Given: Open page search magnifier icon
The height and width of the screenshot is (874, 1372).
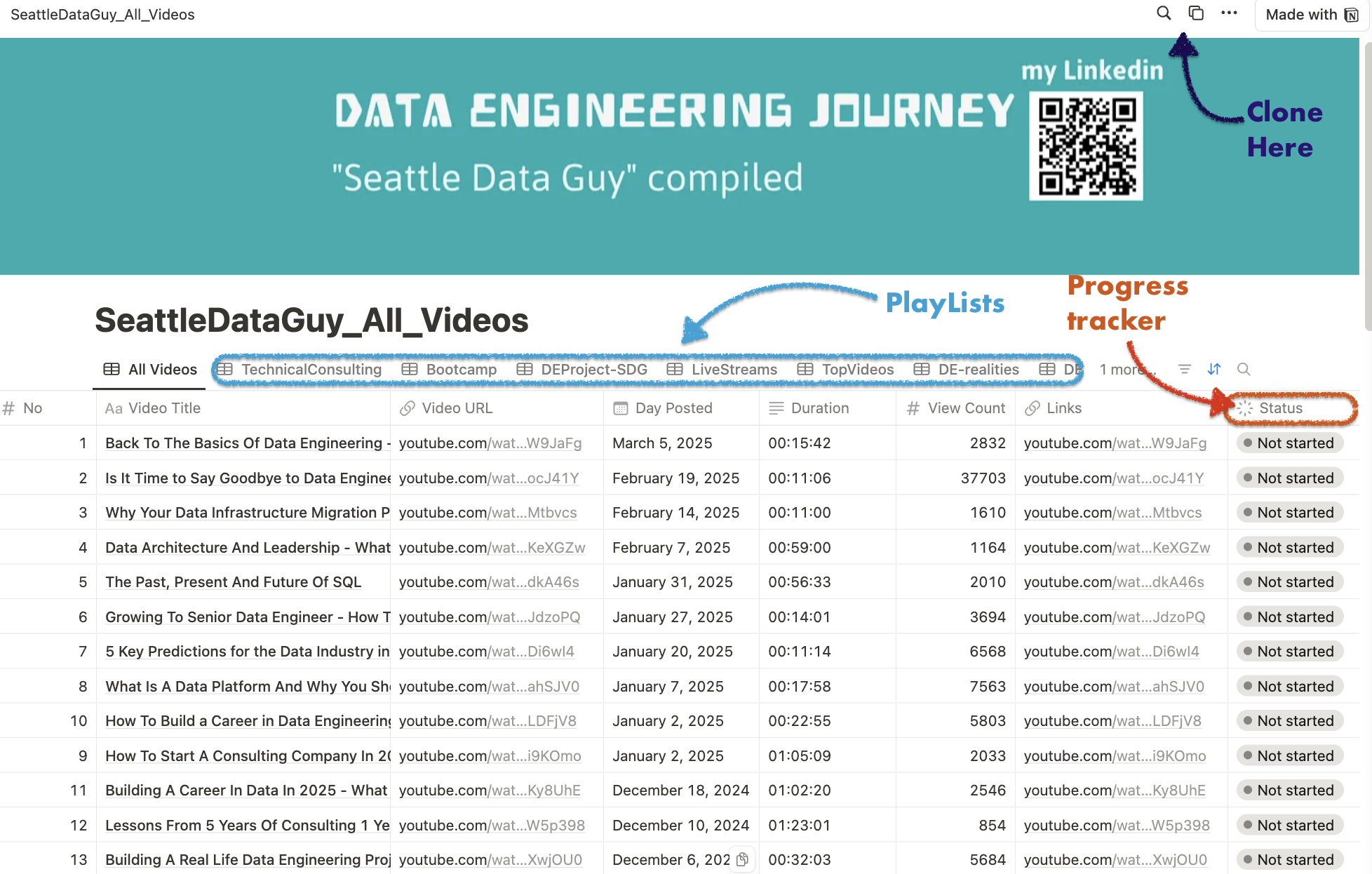Looking at the screenshot, I should coord(1164,13).
